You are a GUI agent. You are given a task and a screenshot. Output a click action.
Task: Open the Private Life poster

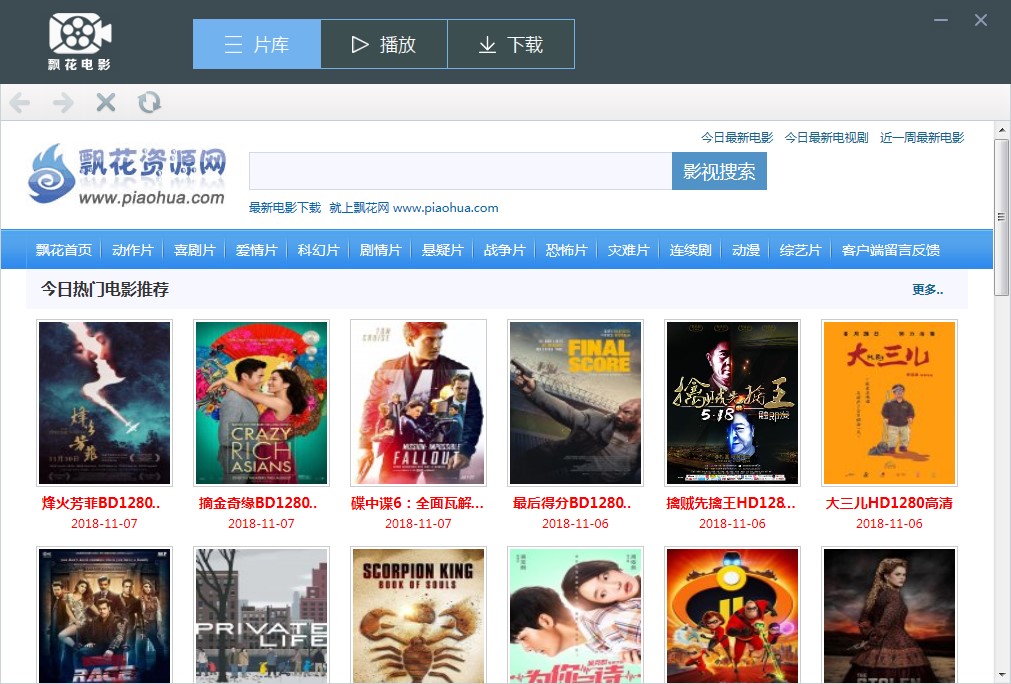pyautogui.click(x=261, y=616)
